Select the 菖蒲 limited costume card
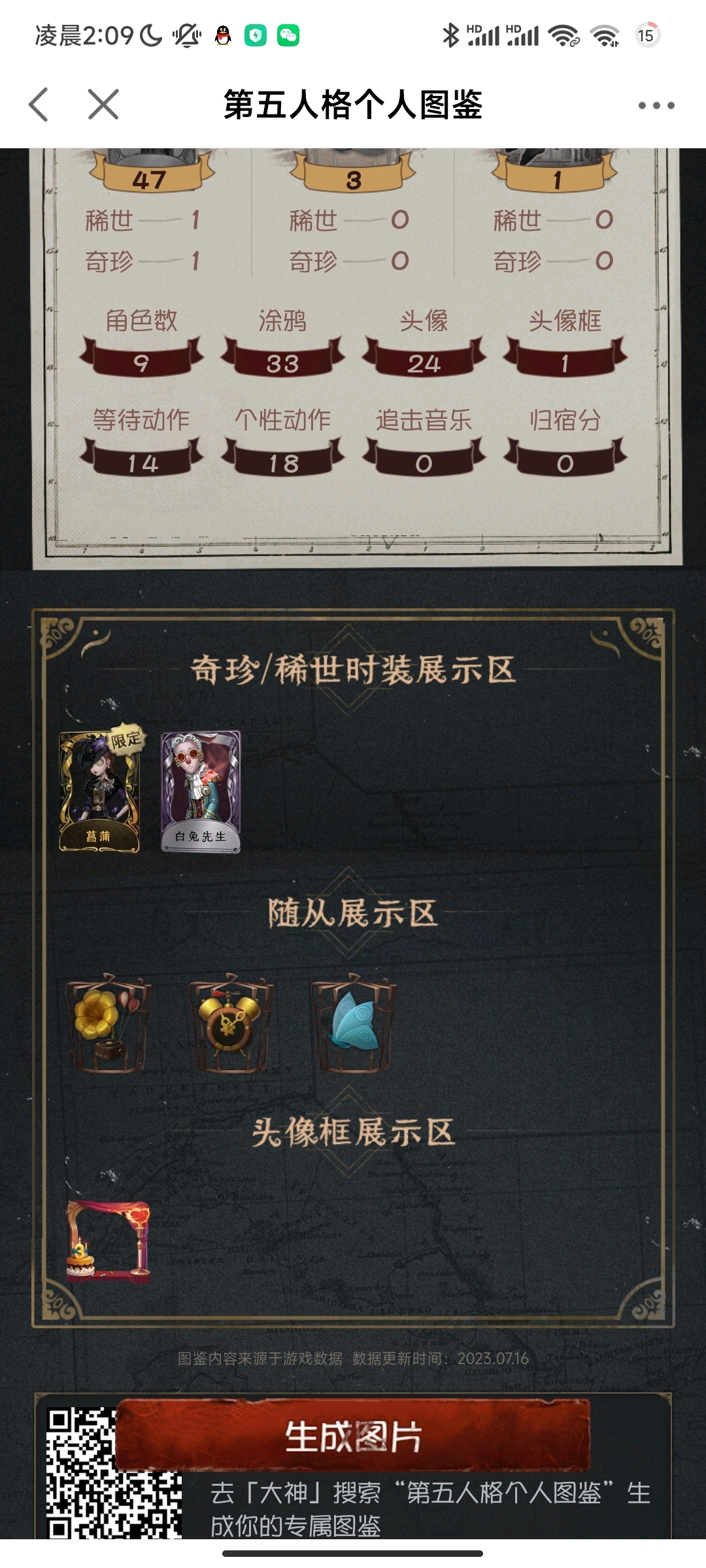 (x=100, y=791)
